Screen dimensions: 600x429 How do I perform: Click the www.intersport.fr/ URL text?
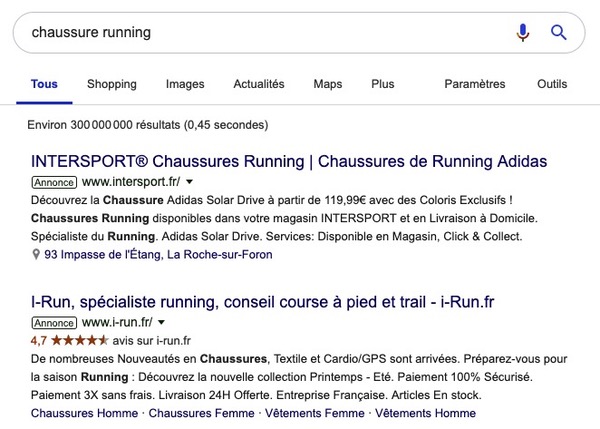tap(131, 182)
